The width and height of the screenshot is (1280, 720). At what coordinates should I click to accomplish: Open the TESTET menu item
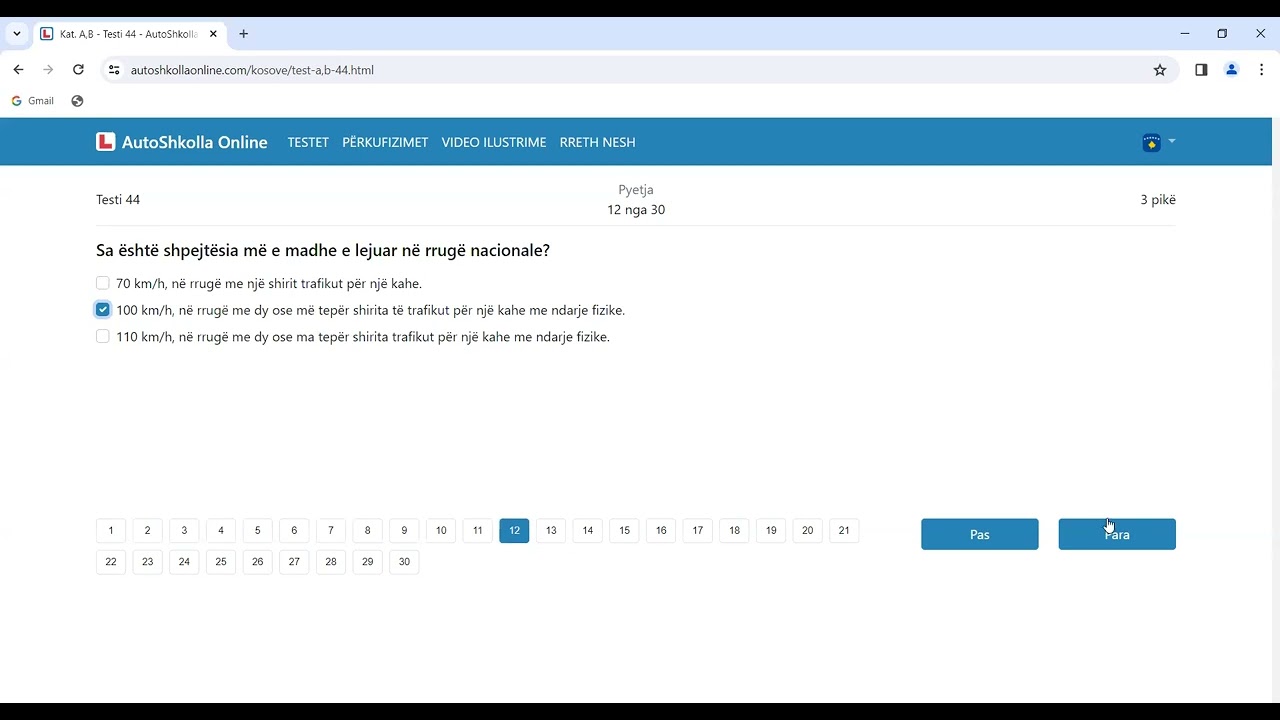308,142
